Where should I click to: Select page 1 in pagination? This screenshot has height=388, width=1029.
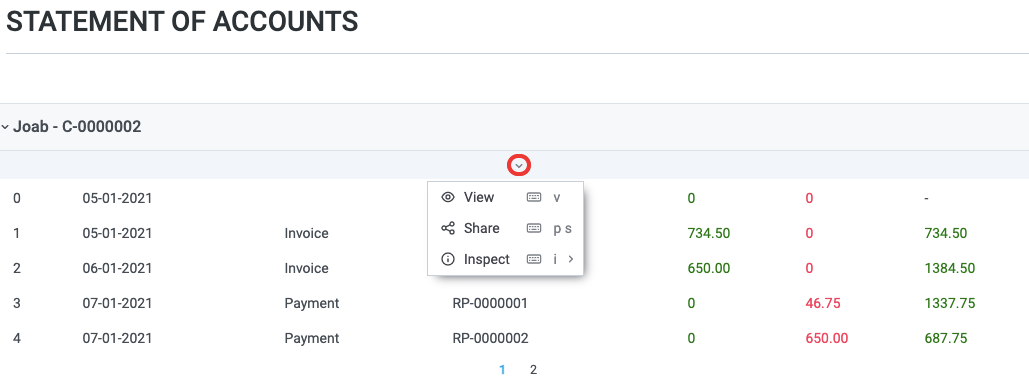502,370
